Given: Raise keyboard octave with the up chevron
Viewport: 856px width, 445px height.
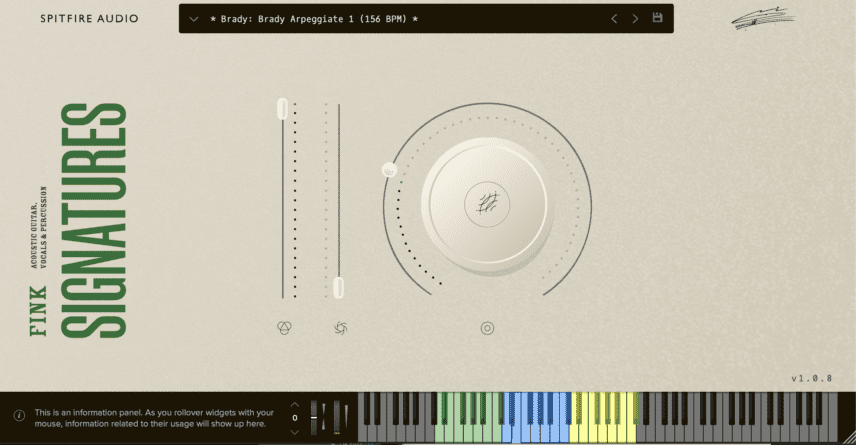Looking at the screenshot, I should point(295,405).
